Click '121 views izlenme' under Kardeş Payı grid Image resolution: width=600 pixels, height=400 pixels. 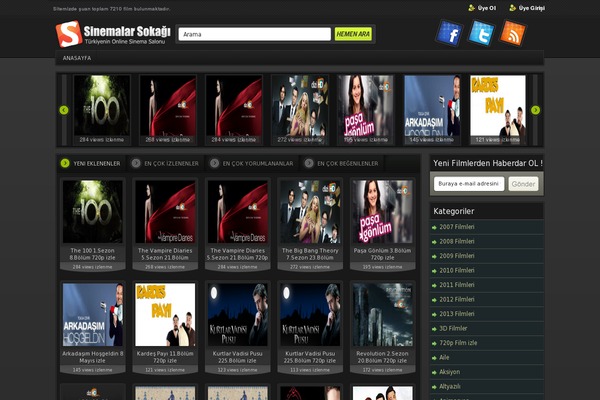[165, 370]
